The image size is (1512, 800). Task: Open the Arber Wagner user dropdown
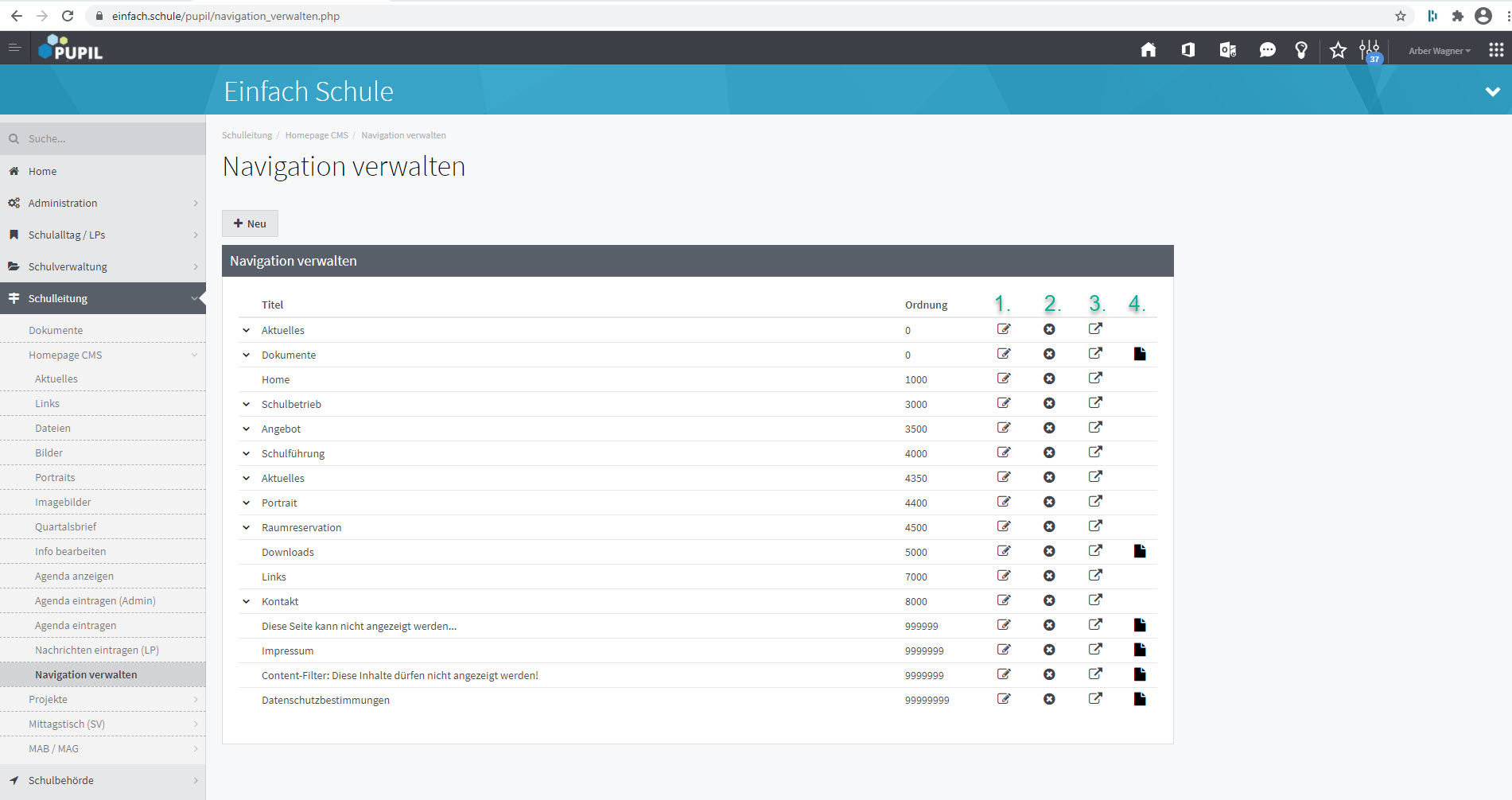coord(1440,51)
